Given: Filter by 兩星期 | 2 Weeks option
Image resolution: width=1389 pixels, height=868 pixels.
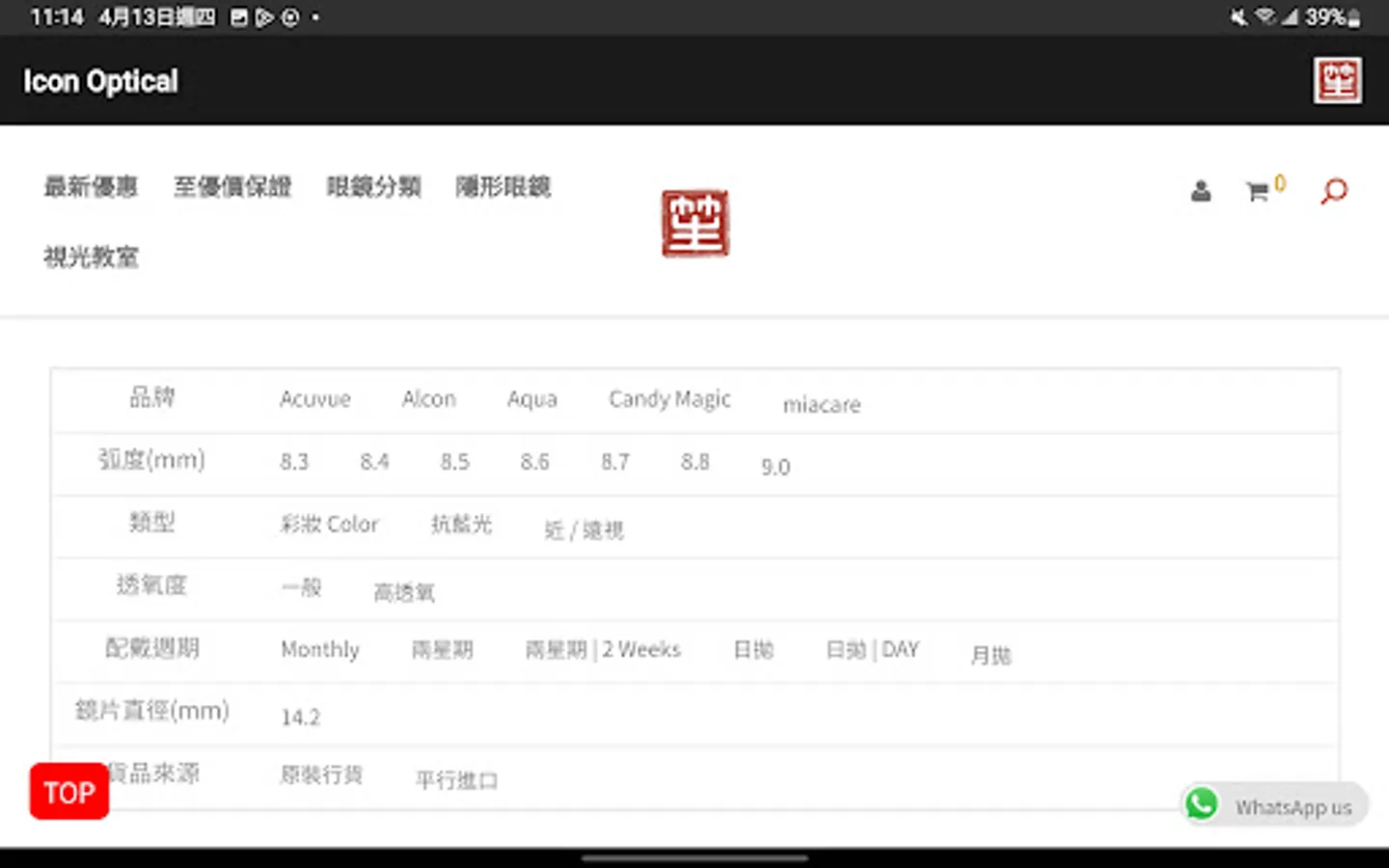Looking at the screenshot, I should click(x=603, y=649).
